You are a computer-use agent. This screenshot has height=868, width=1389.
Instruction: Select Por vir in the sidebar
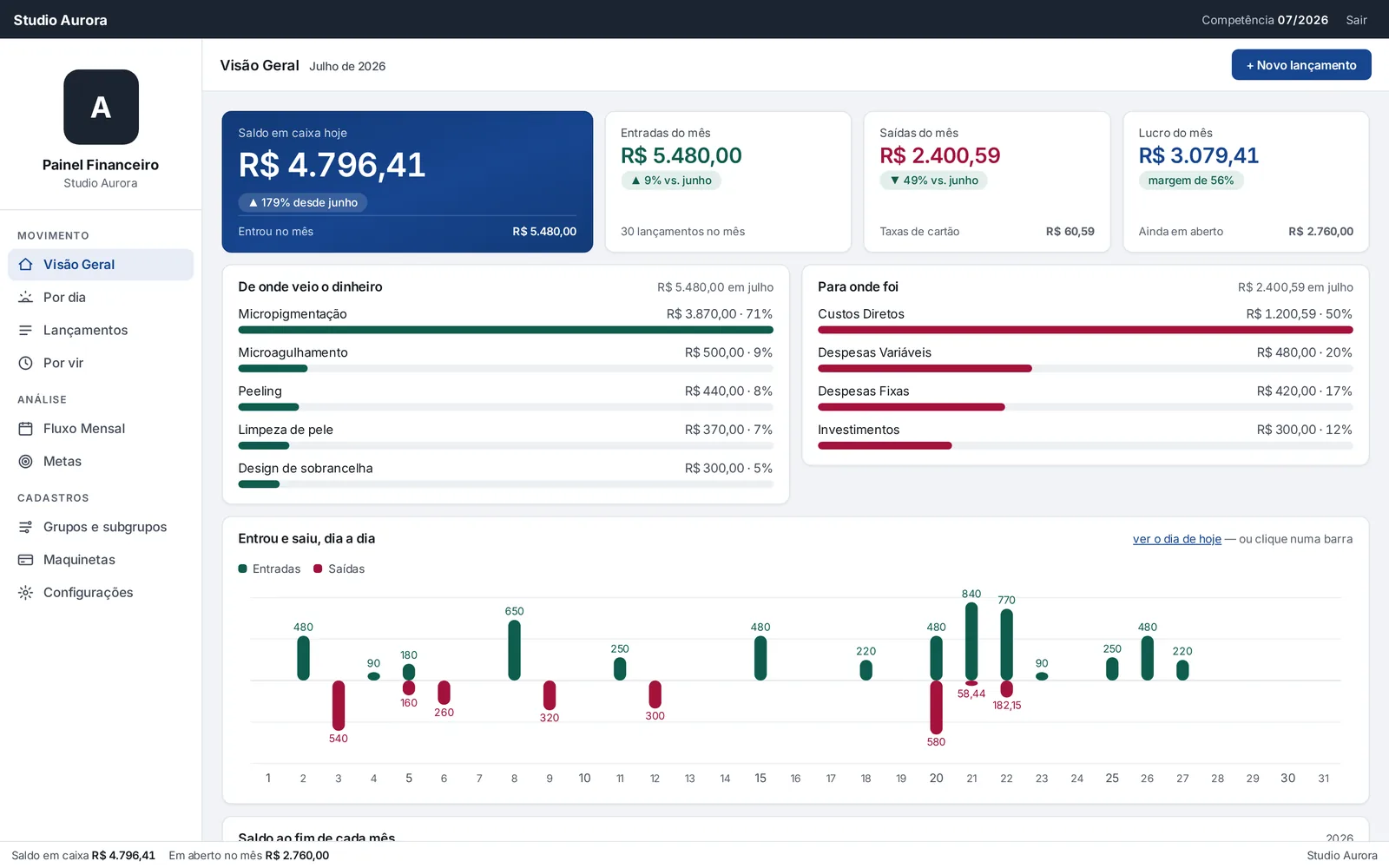coord(101,364)
